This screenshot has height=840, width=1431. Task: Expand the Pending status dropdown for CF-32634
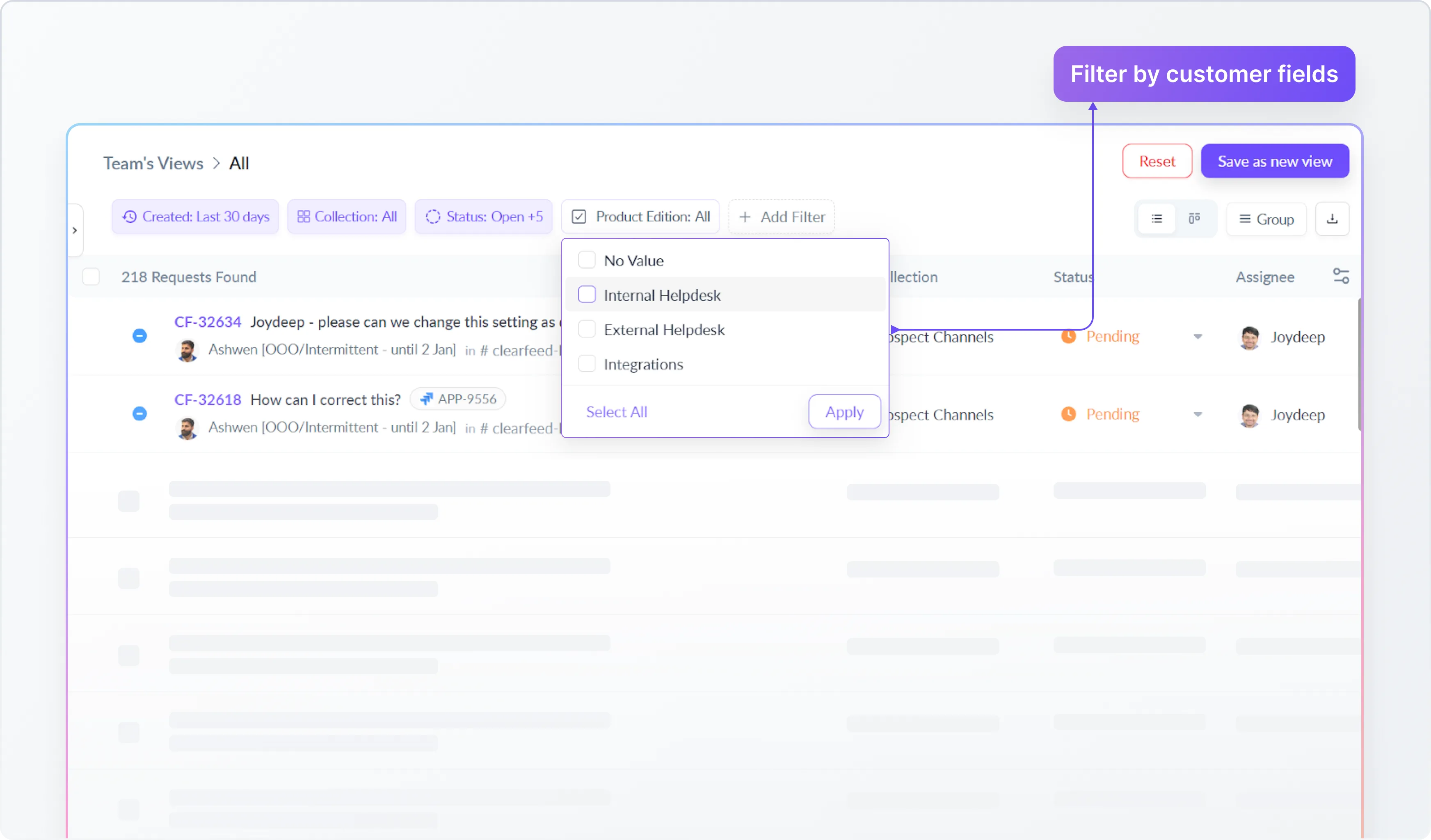click(x=1197, y=336)
